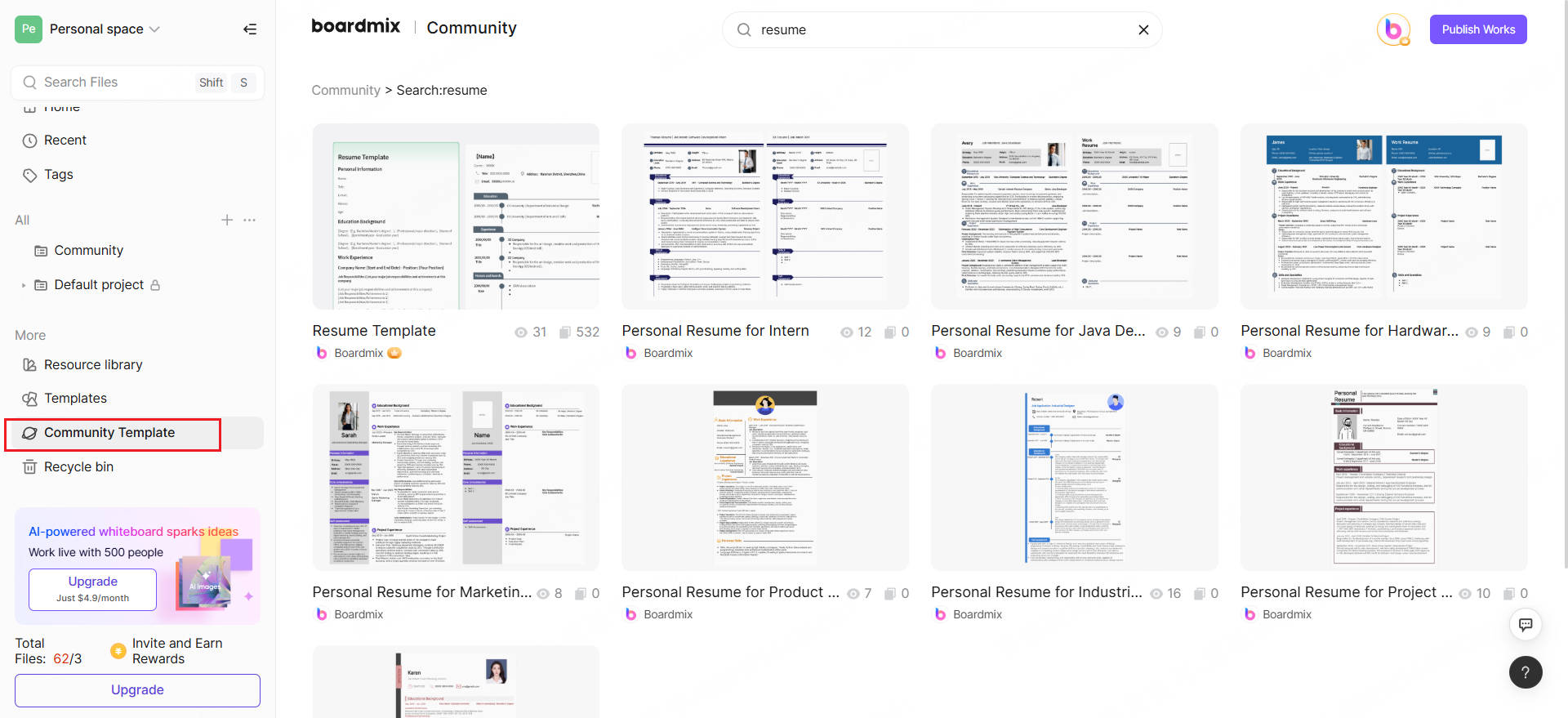
Task: Open Community Template page
Action: (x=109, y=433)
